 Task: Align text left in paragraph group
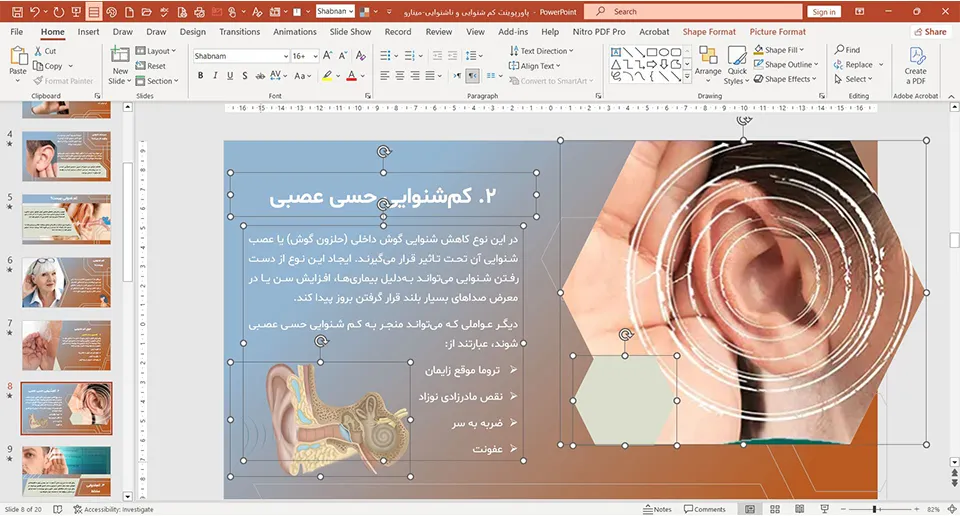384,76
